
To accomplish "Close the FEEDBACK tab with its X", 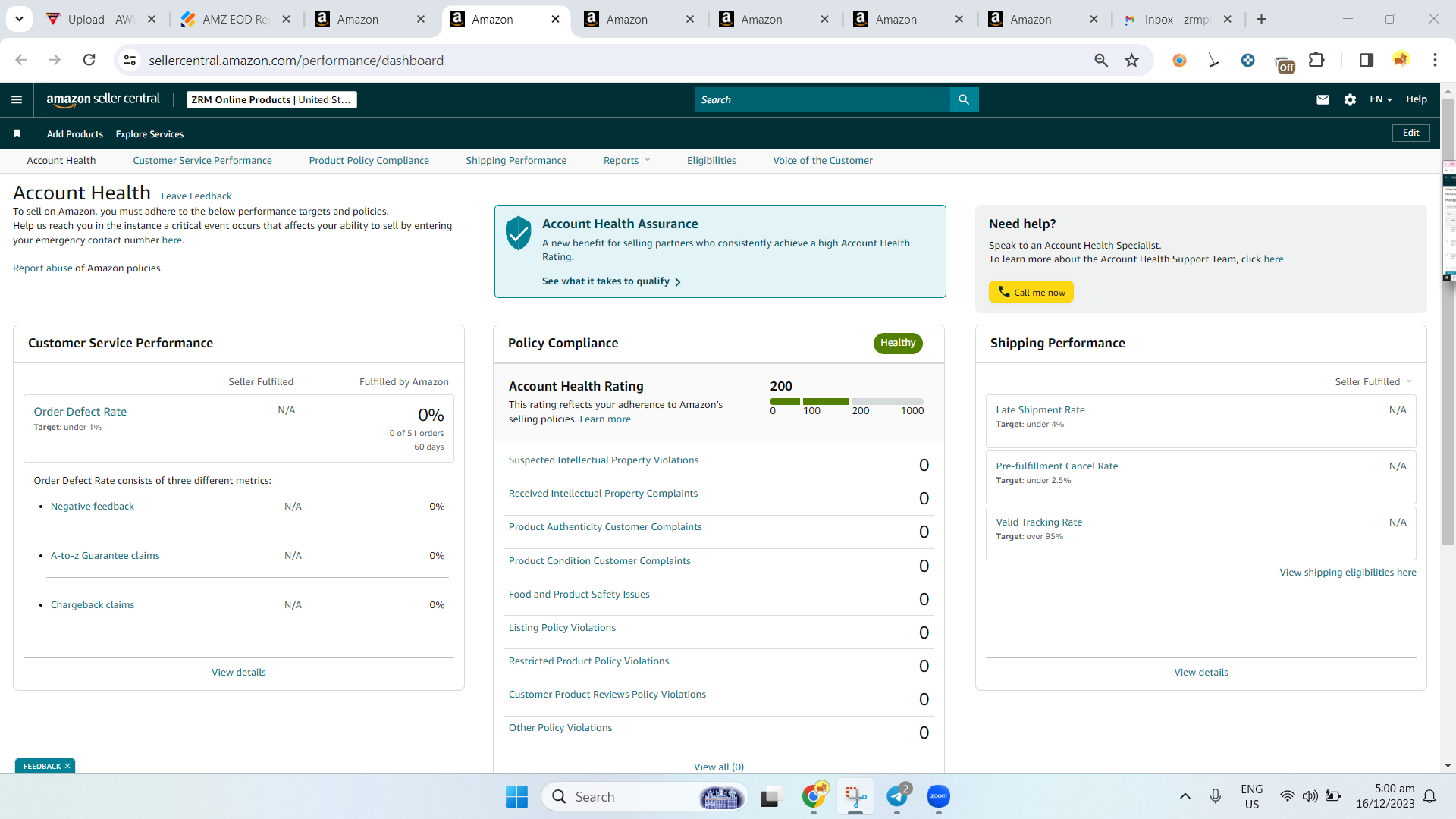I will click(67, 766).
